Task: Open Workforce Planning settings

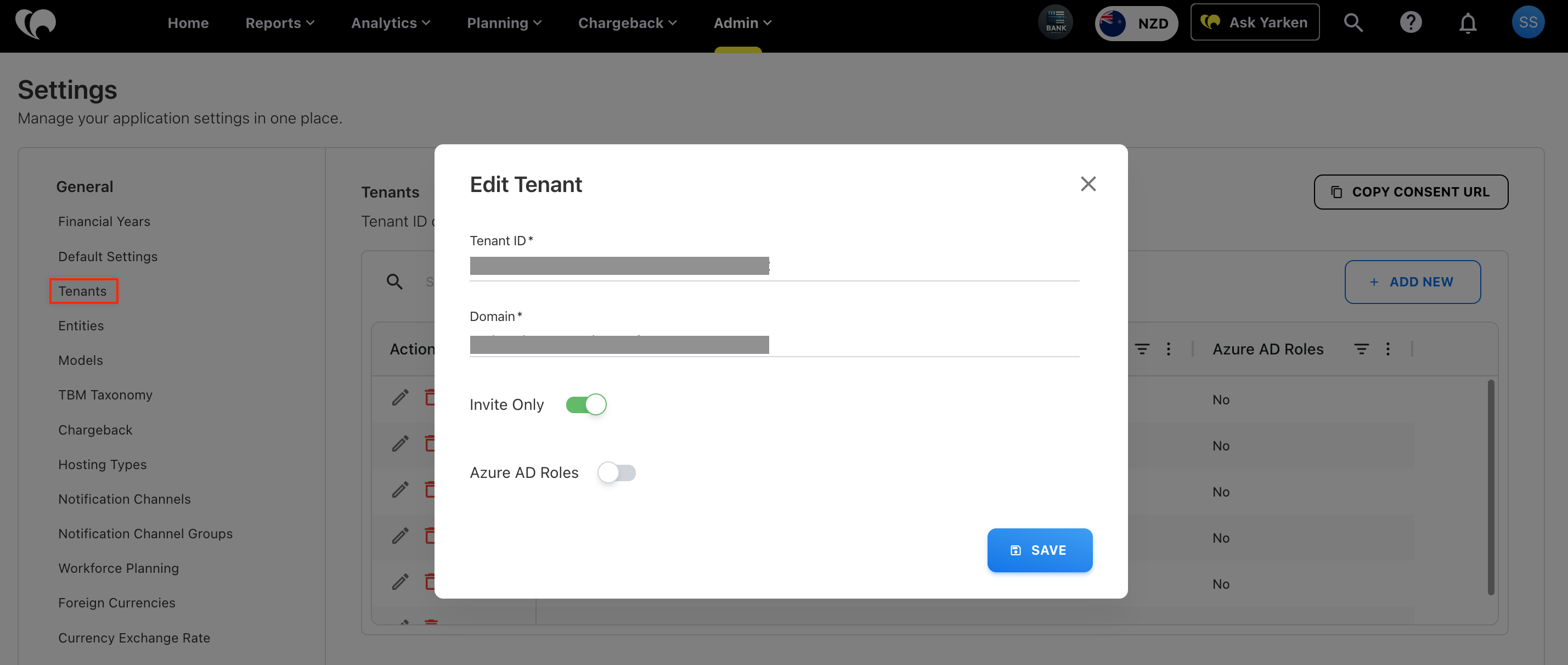Action: point(119,568)
